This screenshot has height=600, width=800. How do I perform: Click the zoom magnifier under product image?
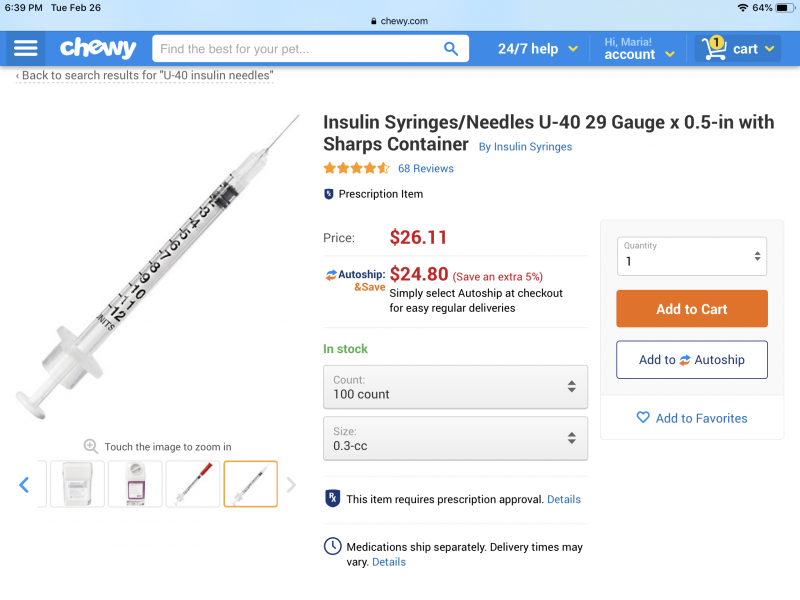91,446
